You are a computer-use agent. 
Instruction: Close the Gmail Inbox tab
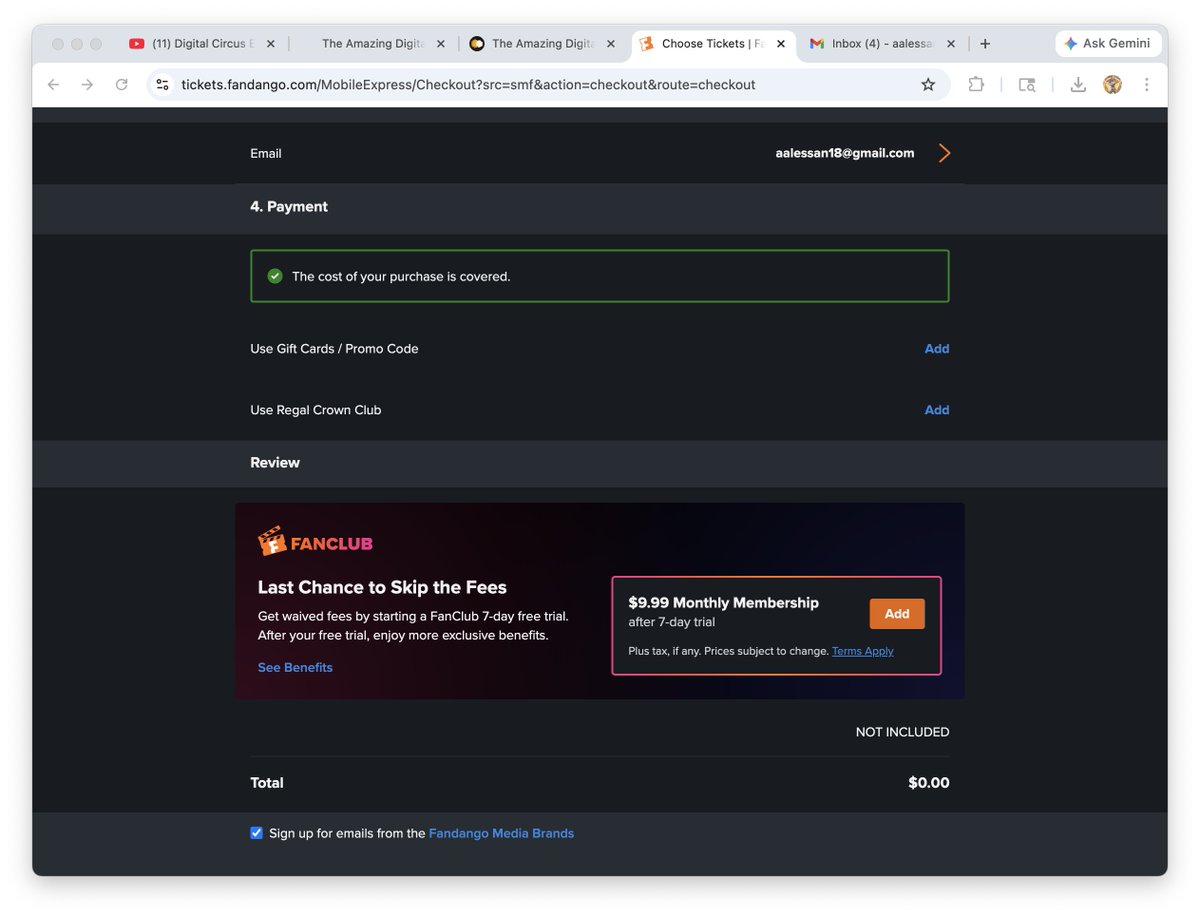pyautogui.click(x=951, y=44)
